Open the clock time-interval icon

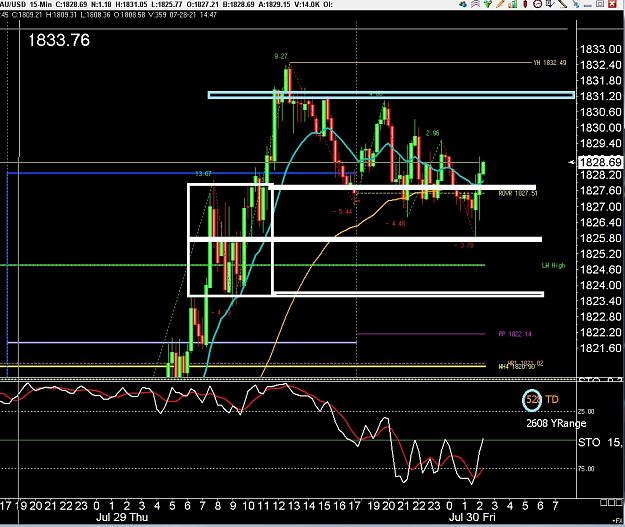click(538, 4)
